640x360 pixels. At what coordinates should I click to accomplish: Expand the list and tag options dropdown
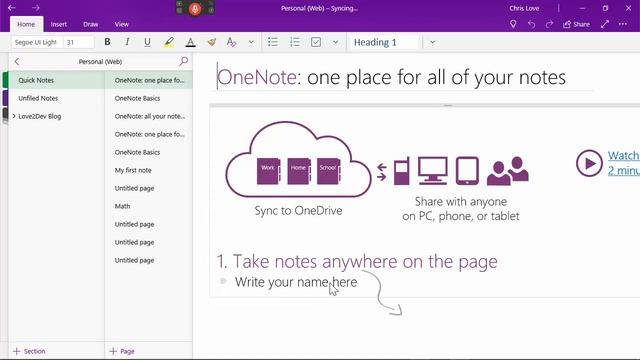coord(336,42)
